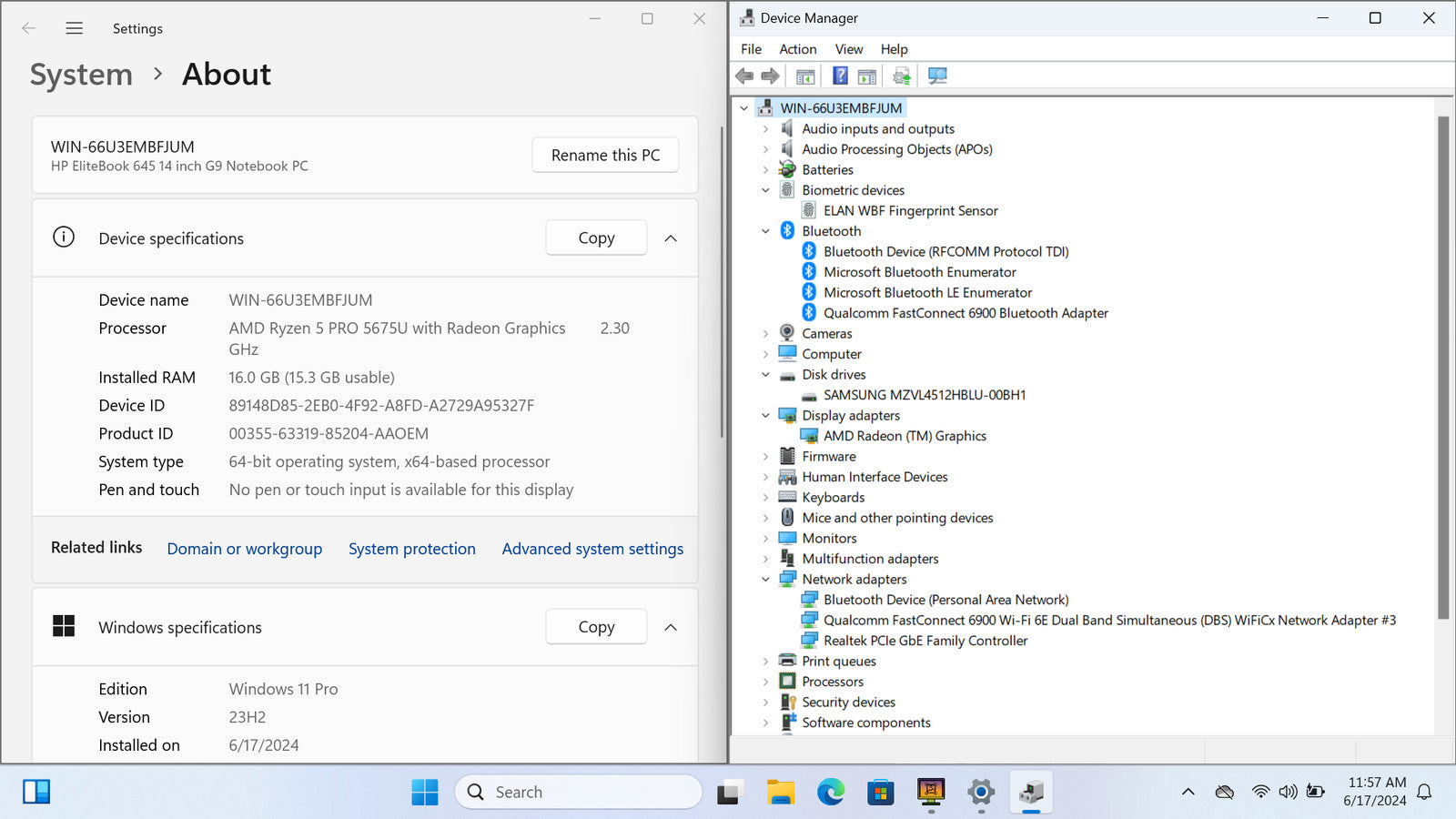Click the back arrow in Device Manager toolbar
The height and width of the screenshot is (819, 1456).
[x=744, y=76]
